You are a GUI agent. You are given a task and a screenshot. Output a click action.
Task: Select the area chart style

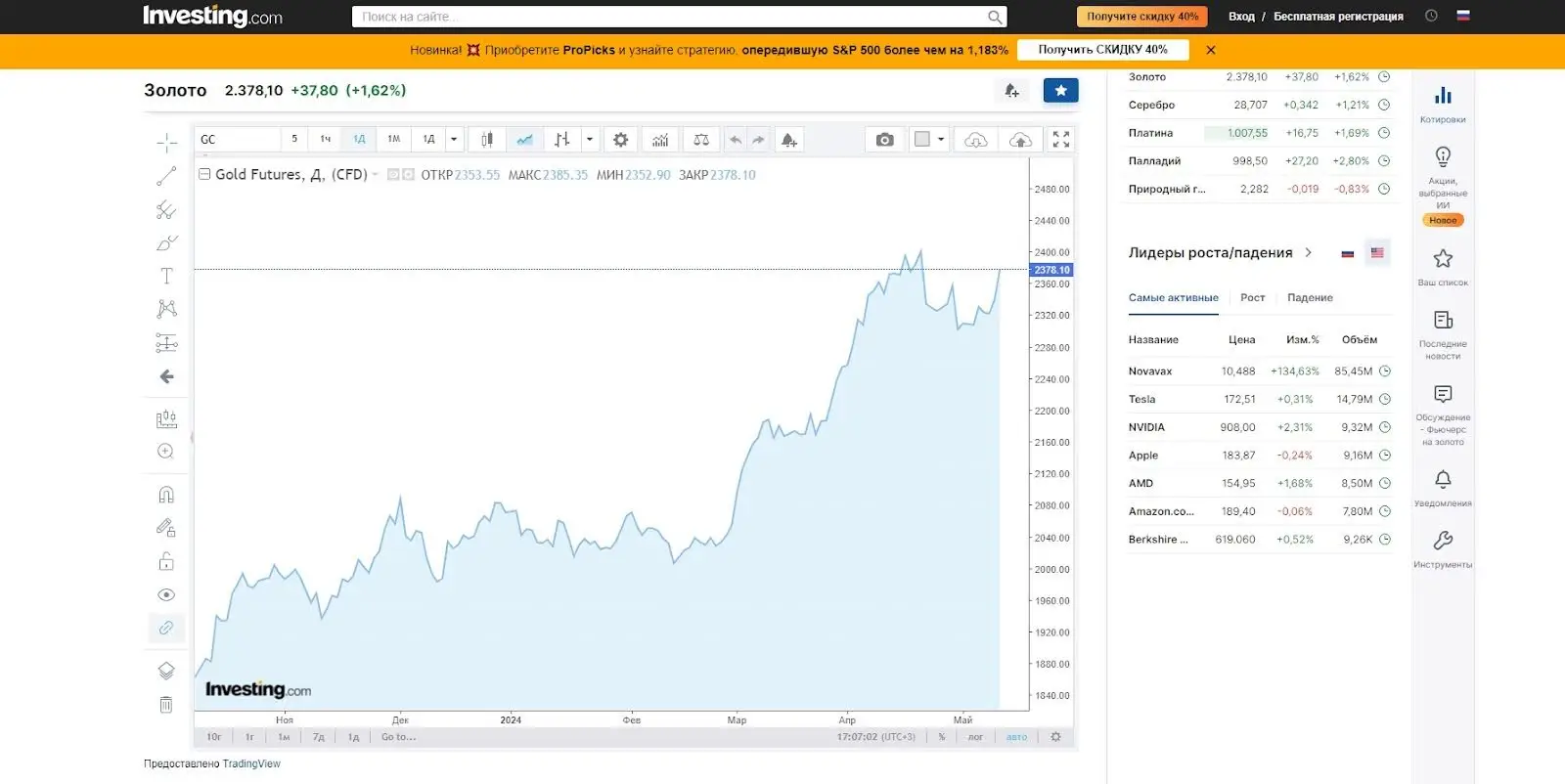pos(525,140)
